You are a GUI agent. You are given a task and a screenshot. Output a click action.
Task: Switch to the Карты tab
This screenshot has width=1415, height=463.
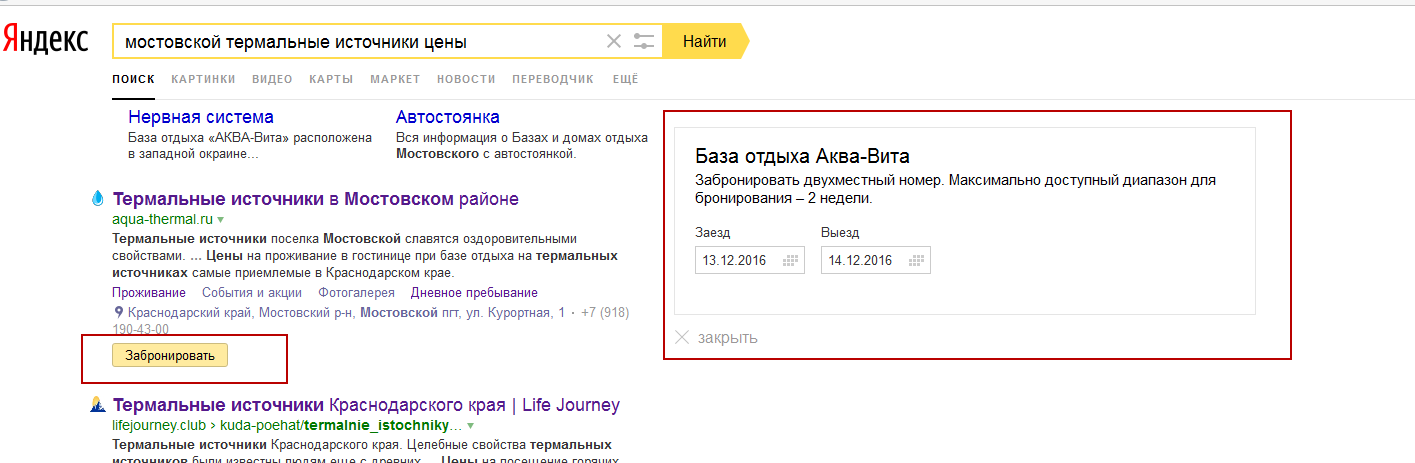tap(331, 79)
